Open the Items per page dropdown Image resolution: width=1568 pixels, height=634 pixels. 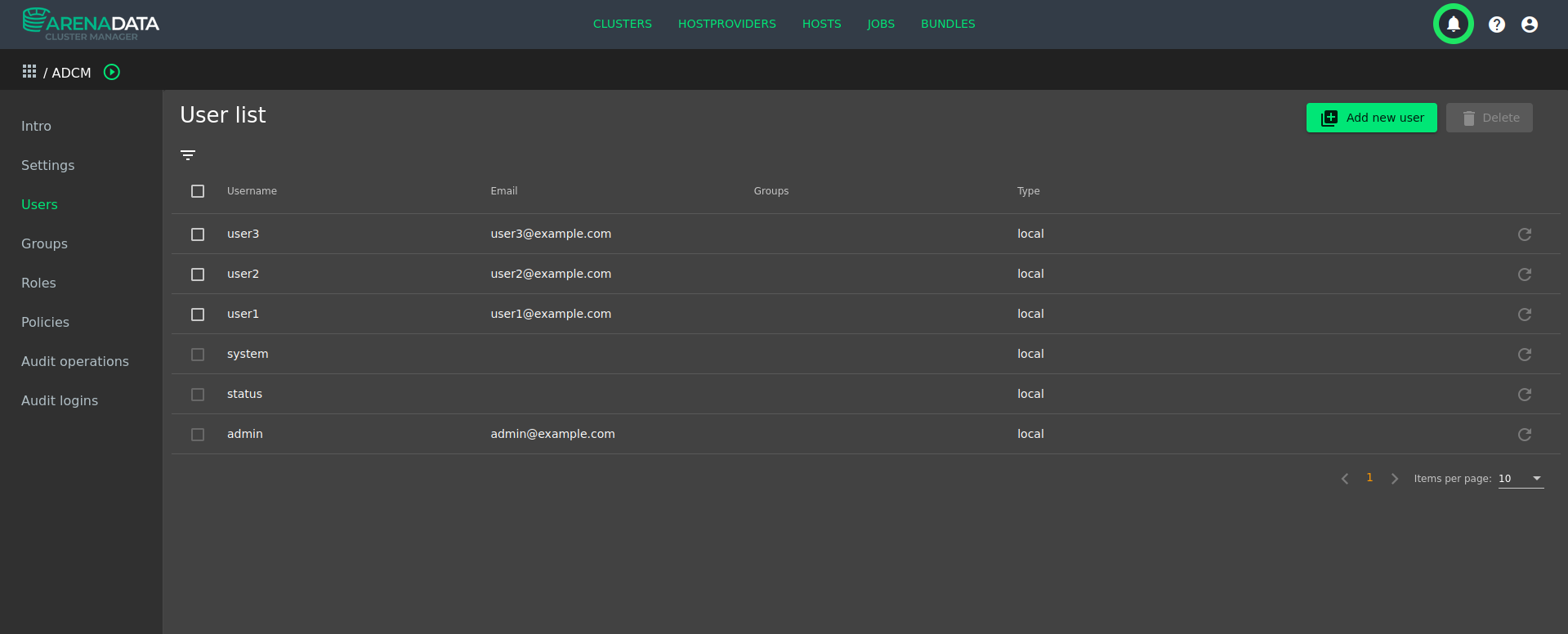pos(1521,479)
